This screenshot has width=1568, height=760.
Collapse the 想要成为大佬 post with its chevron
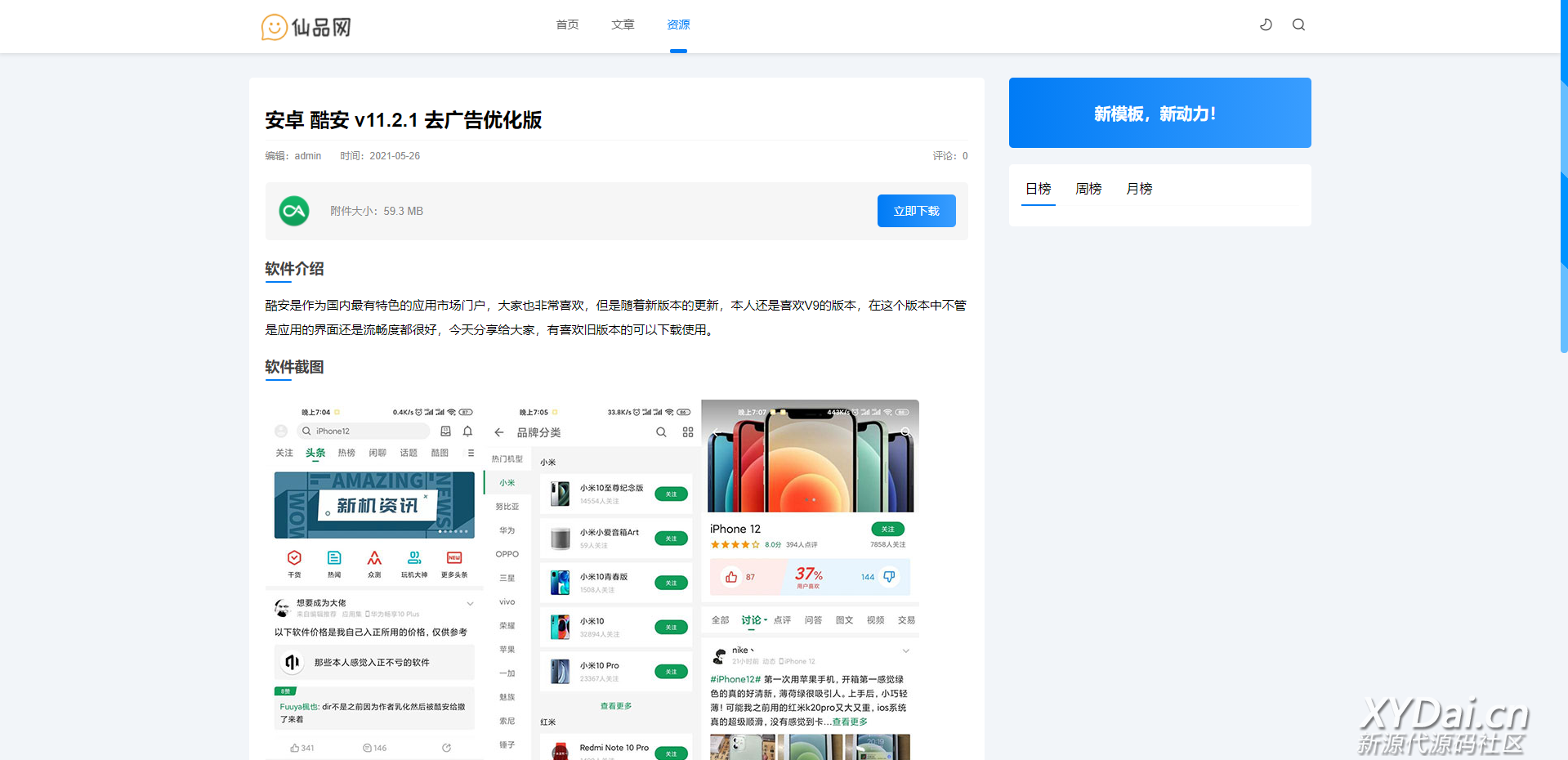[x=470, y=603]
